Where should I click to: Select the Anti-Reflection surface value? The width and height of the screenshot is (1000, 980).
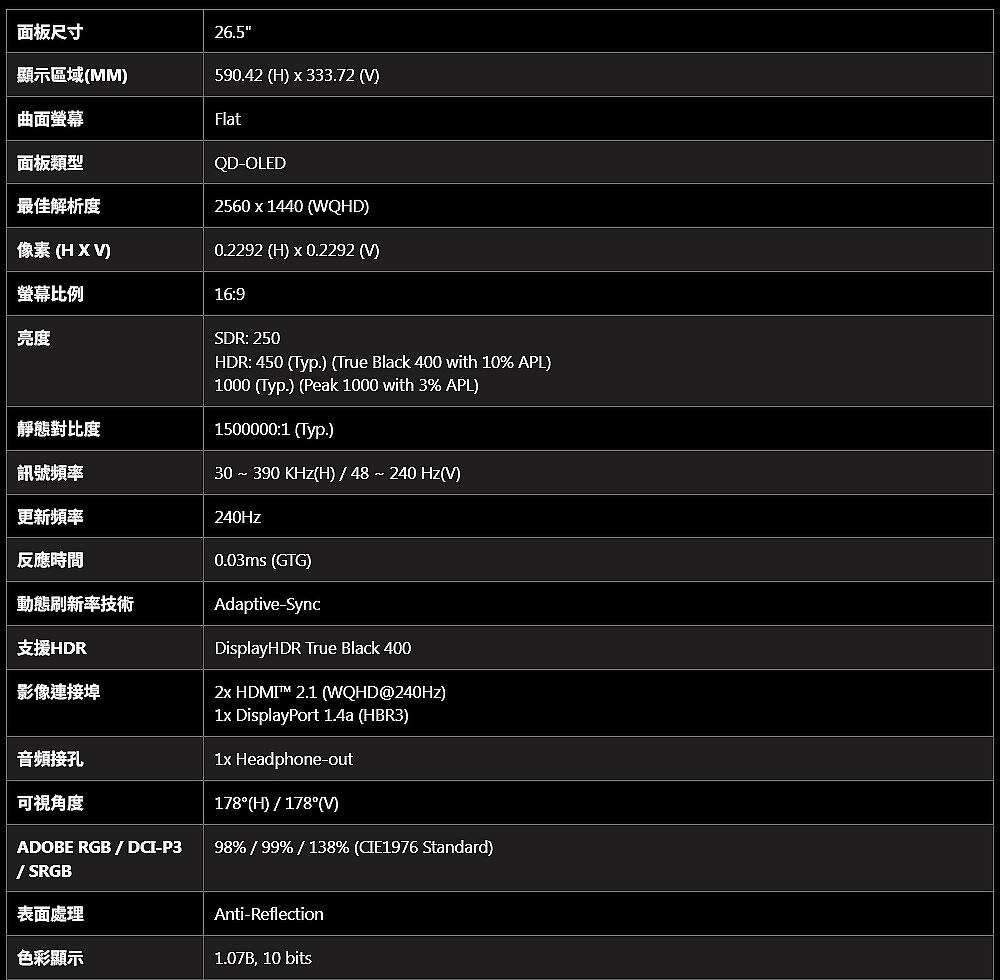(269, 914)
